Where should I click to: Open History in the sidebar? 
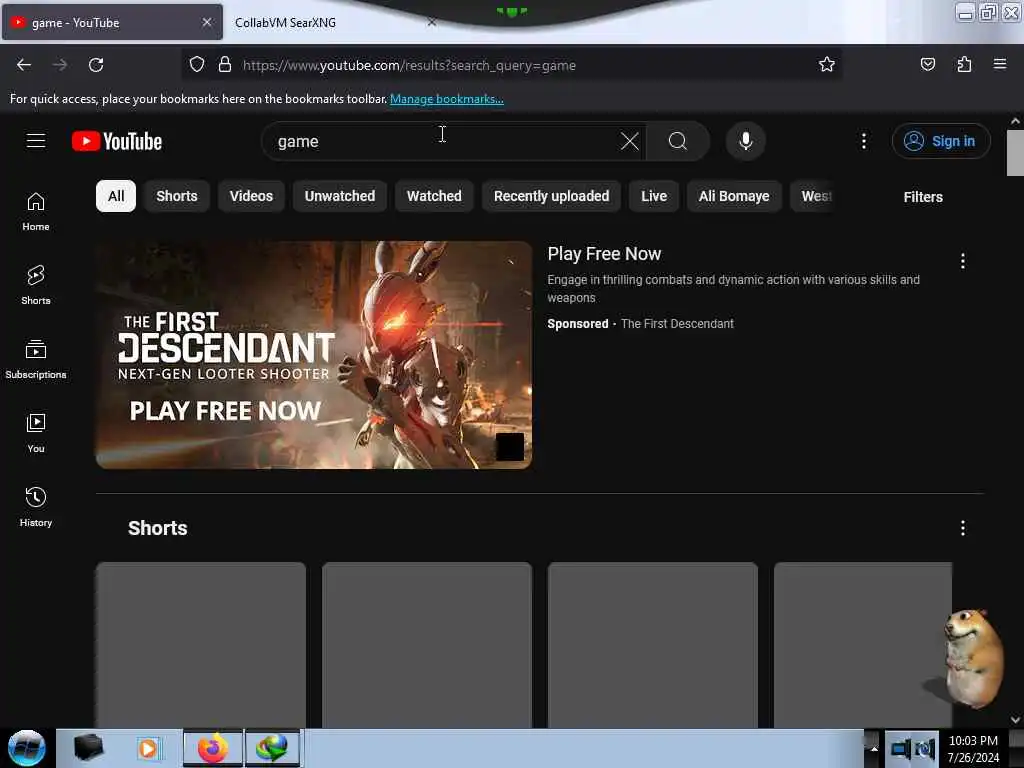[36, 507]
